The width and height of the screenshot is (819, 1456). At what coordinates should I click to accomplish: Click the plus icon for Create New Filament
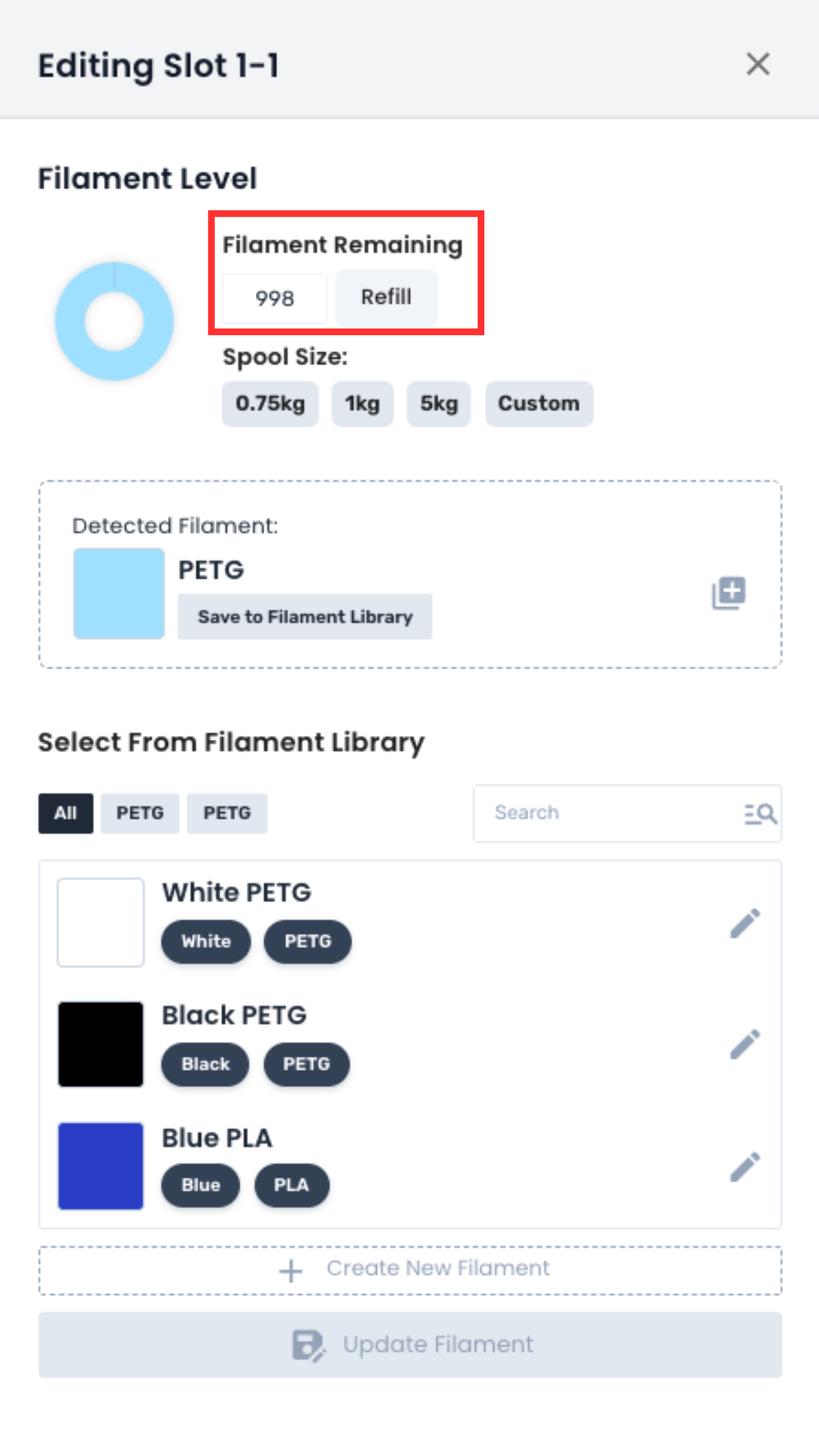291,1270
